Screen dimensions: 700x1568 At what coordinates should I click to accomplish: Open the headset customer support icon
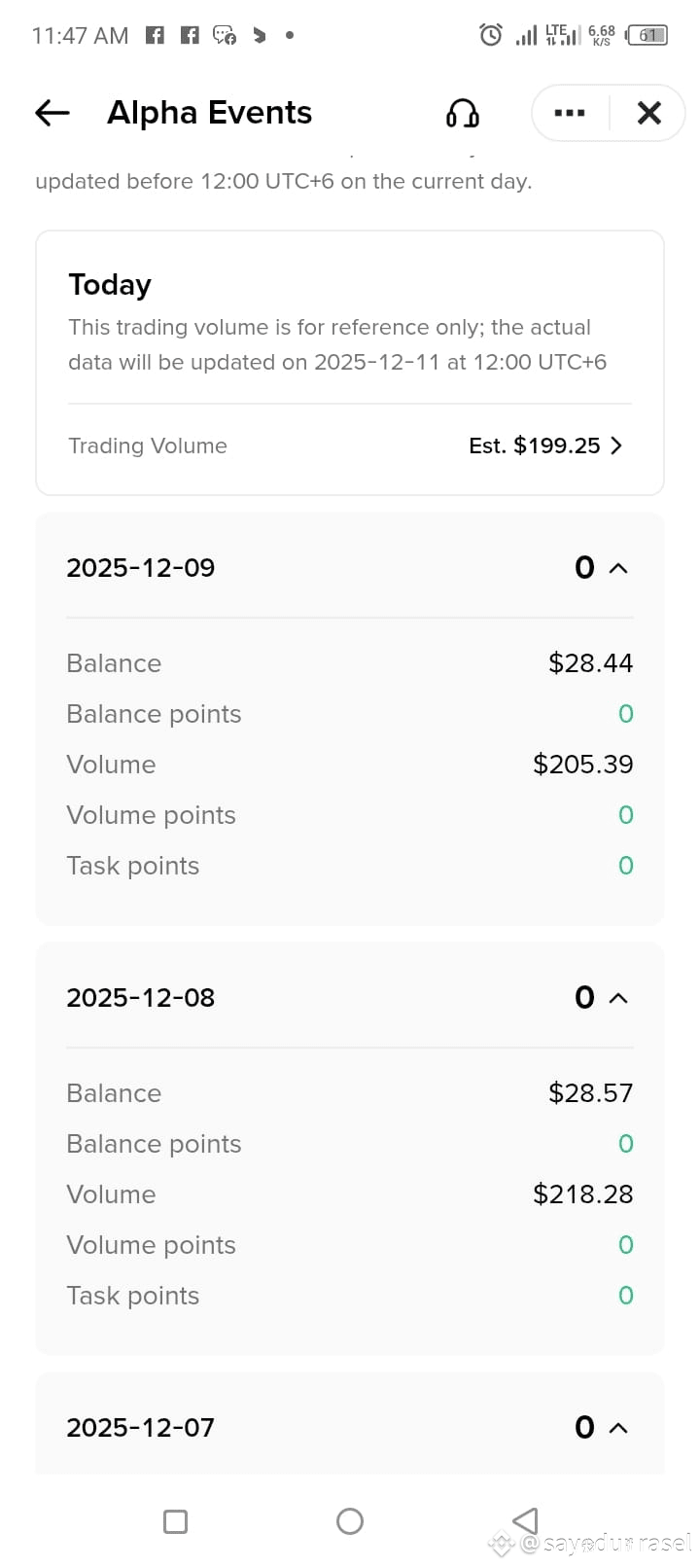point(463,114)
